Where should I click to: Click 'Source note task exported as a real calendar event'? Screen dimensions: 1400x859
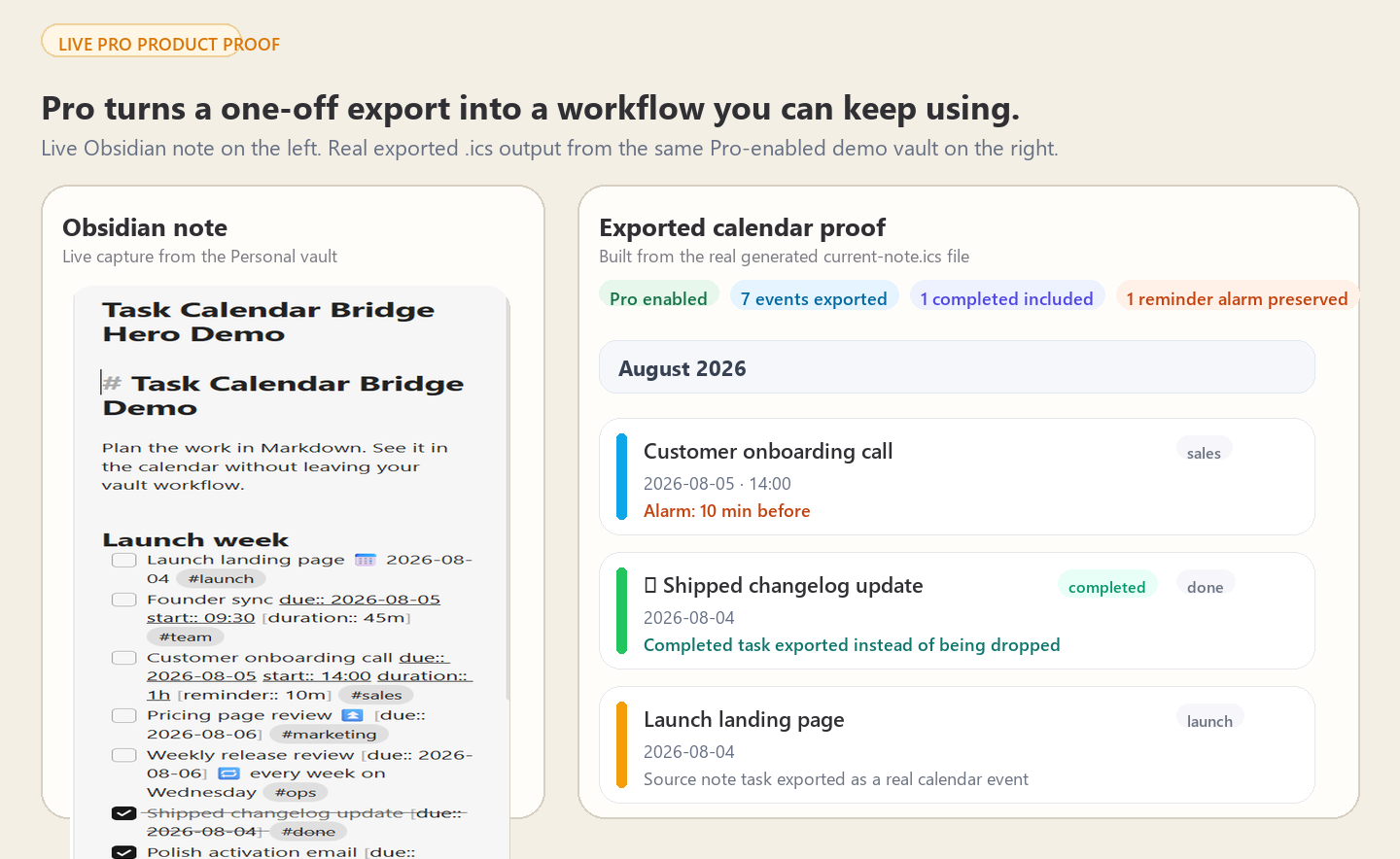[x=836, y=779]
